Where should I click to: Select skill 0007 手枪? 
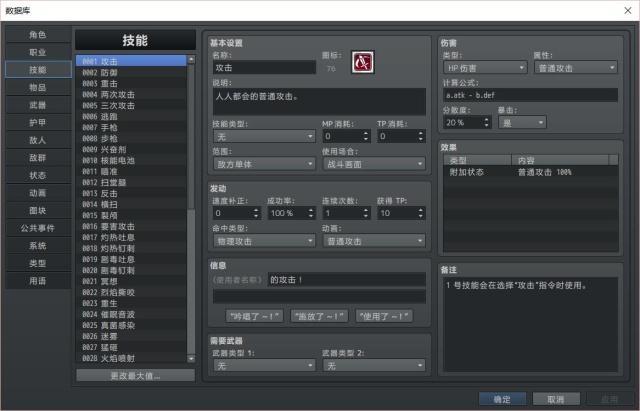point(131,128)
